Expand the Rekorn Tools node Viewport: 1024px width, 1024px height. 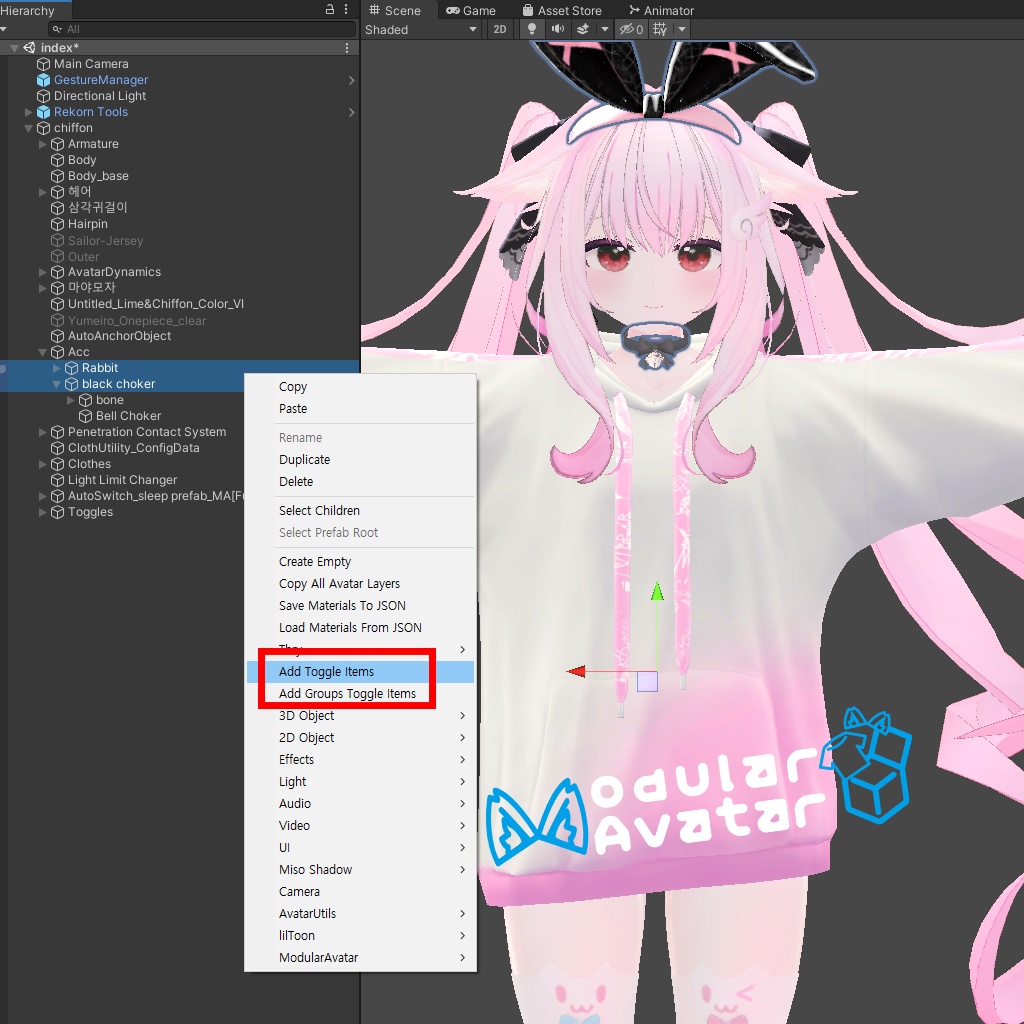click(x=28, y=112)
